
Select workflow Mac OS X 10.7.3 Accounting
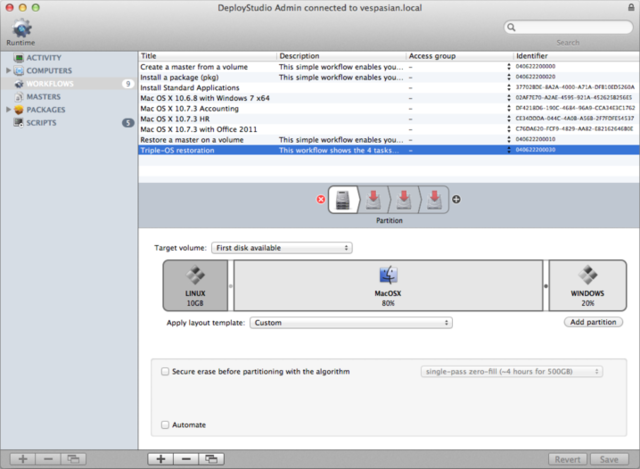click(x=389, y=108)
